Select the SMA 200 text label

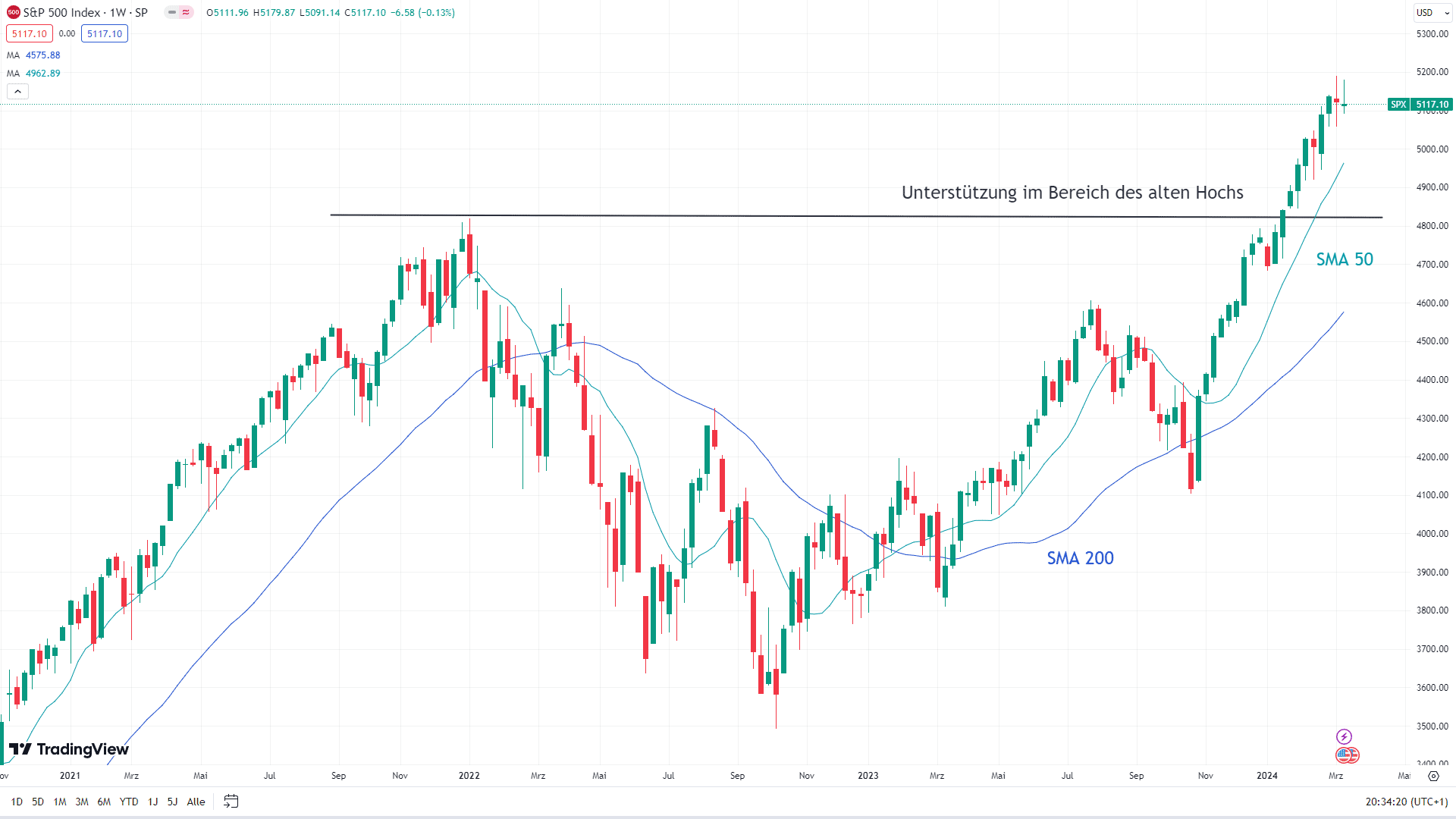coord(1080,558)
